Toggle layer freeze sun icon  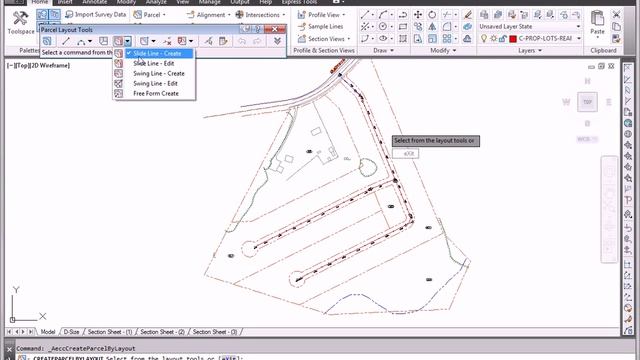(x=493, y=39)
